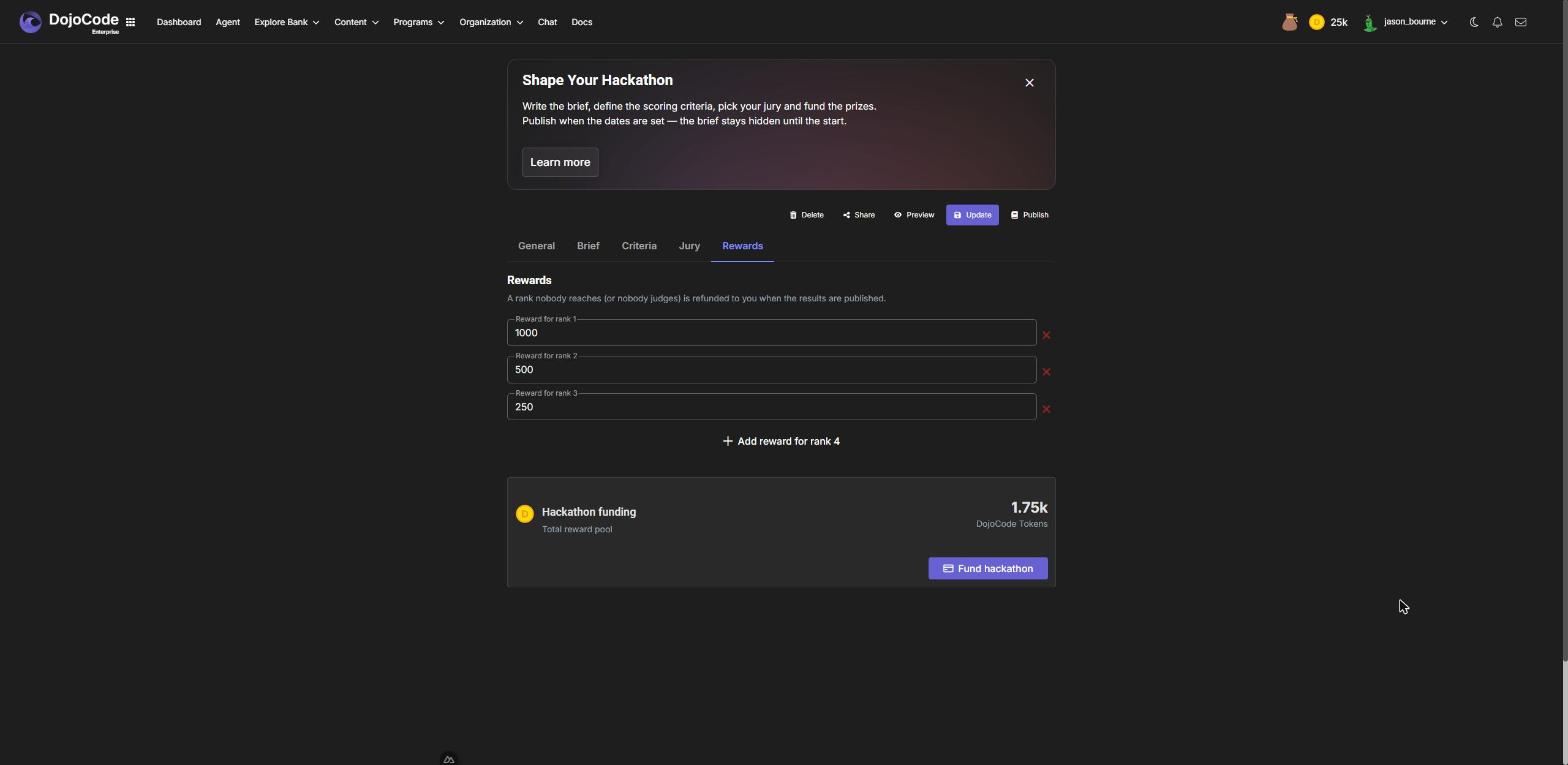Expand the jason_bourne user menu
This screenshot has height=765, width=1568.
pyautogui.click(x=1405, y=22)
